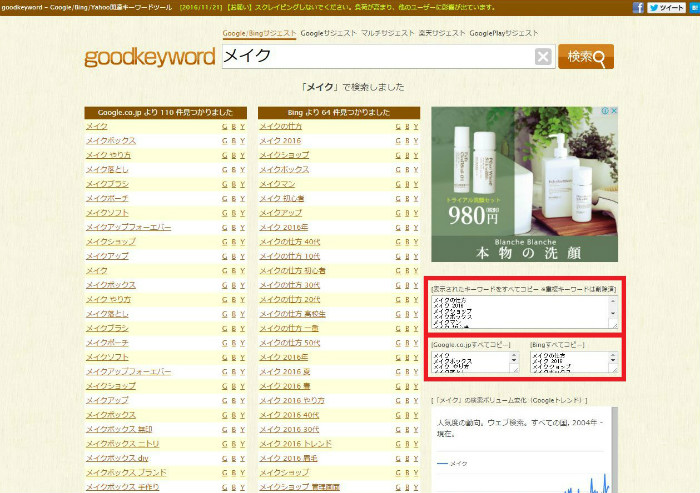
Task: Open Bing keyword メイクの仕方 50代
Action: (x=290, y=343)
